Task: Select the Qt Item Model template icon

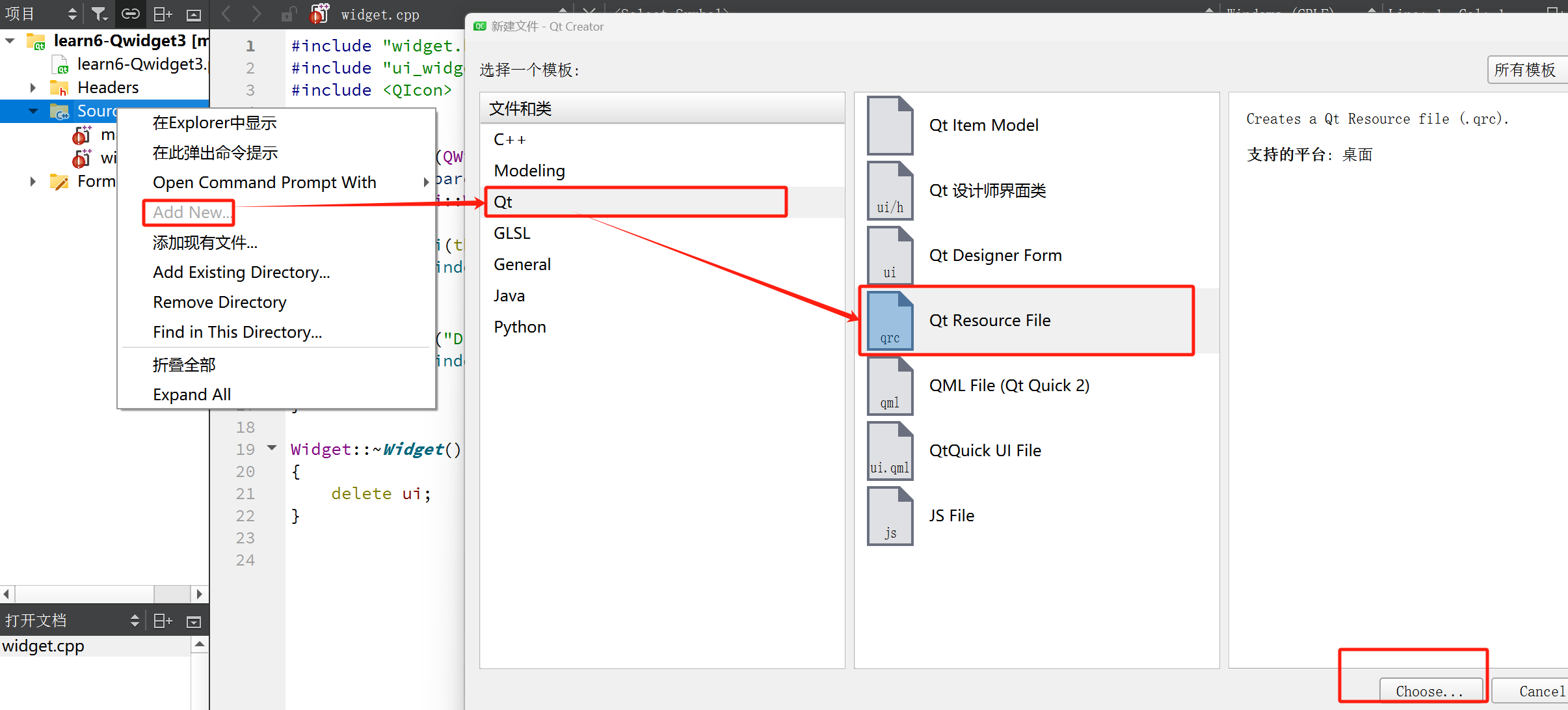Action: pyautogui.click(x=890, y=126)
